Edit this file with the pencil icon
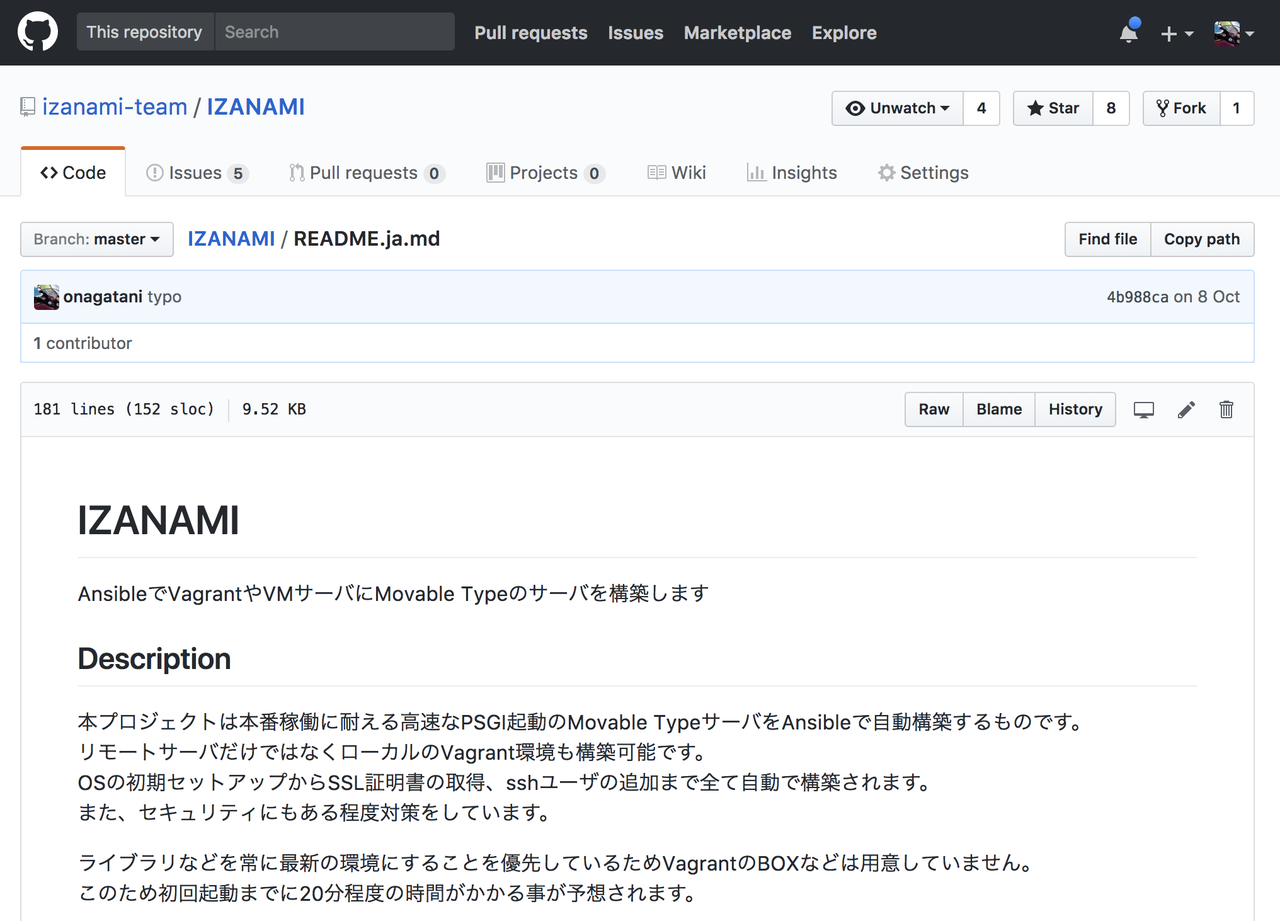This screenshot has width=1280, height=921. (1186, 409)
